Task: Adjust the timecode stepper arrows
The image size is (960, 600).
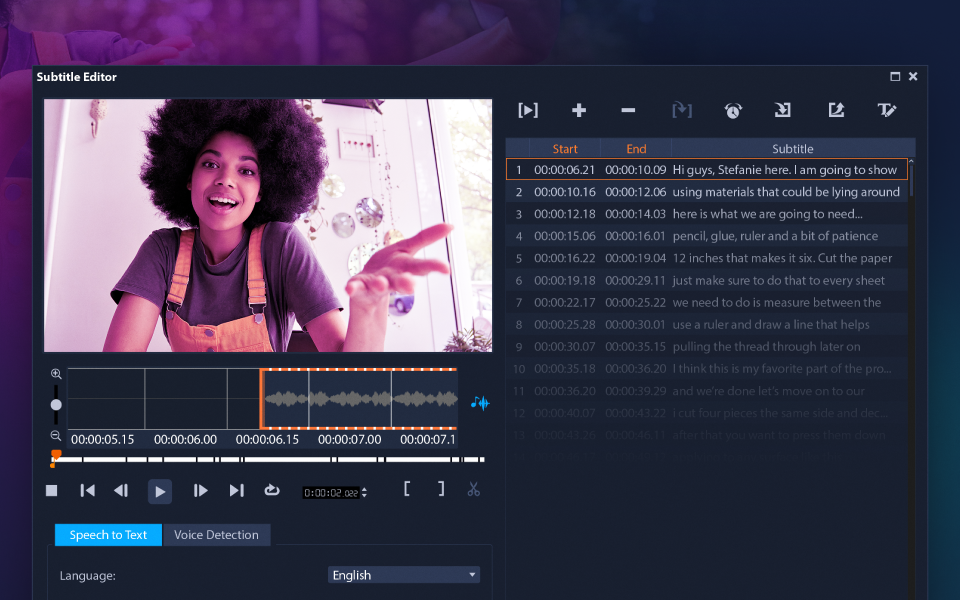Action: click(364, 492)
